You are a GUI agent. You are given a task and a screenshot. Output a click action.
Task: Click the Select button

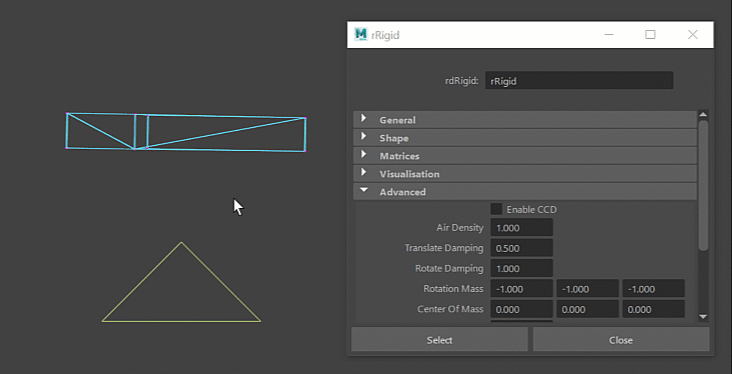[x=439, y=339]
